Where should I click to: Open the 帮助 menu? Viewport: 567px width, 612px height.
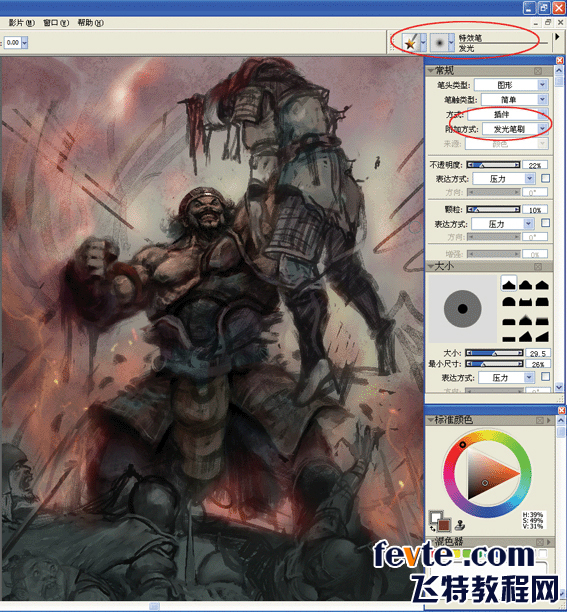90,23
